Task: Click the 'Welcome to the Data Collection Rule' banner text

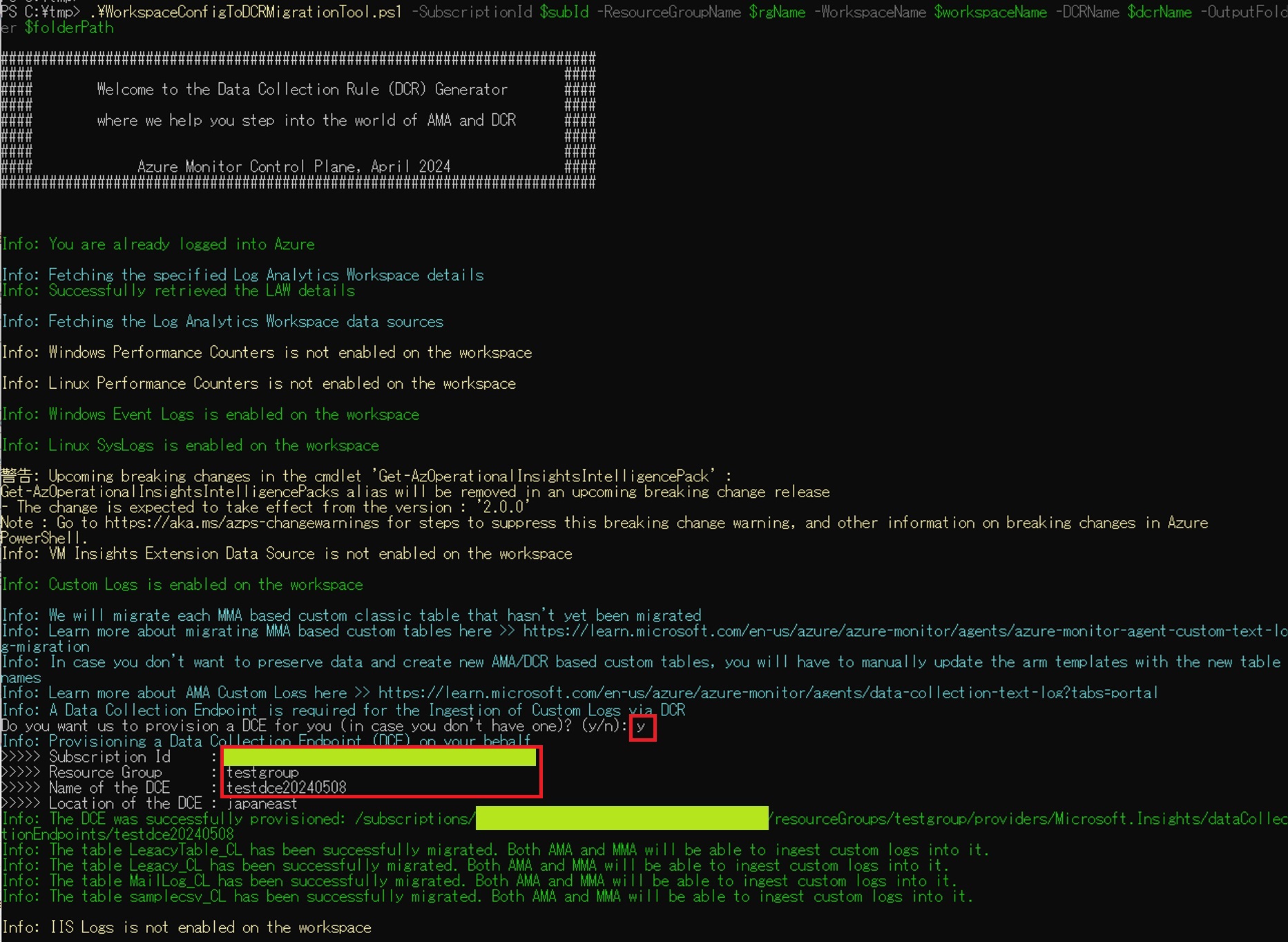Action: click(302, 89)
